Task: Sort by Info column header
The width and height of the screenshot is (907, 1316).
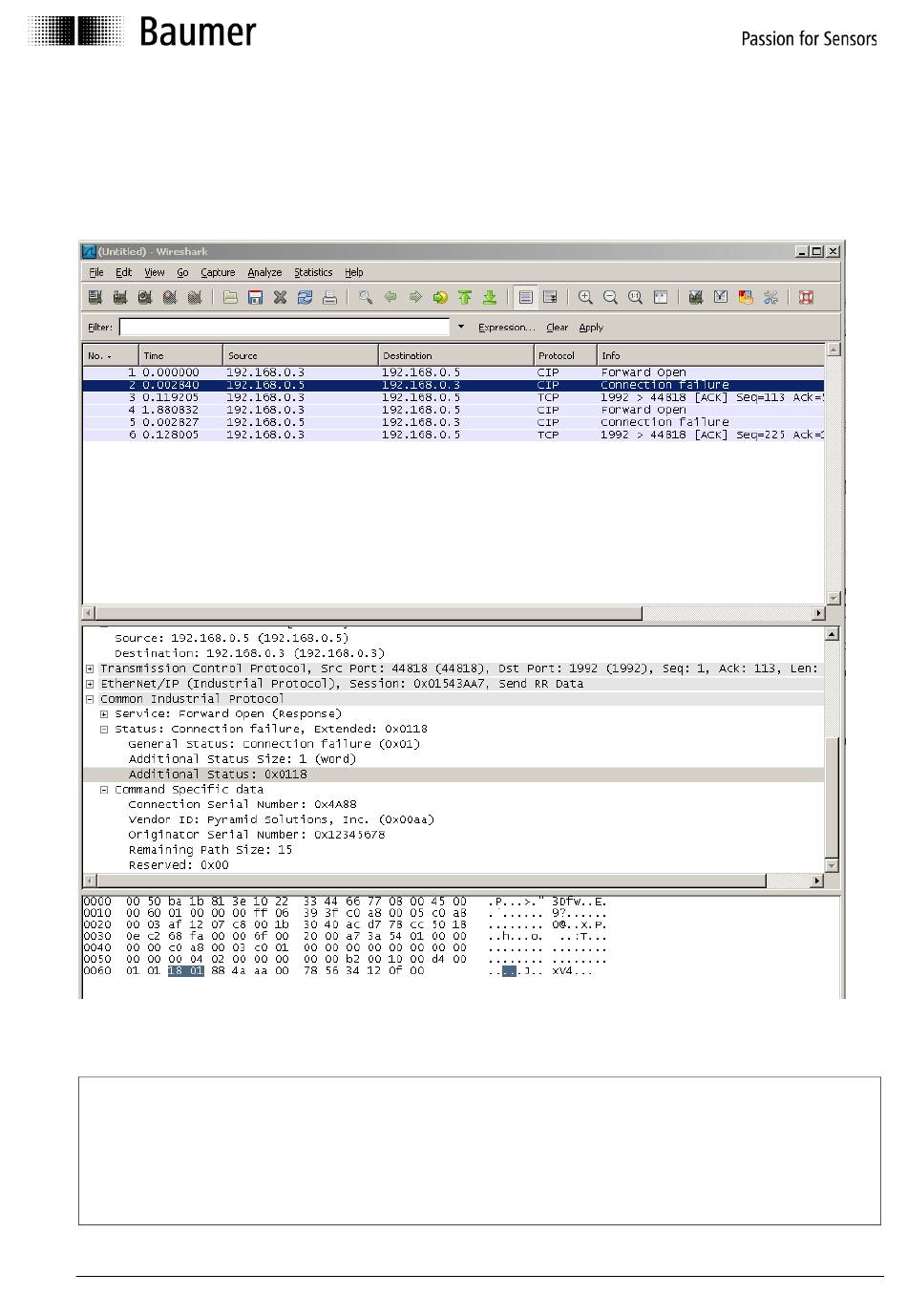Action: [x=709, y=355]
